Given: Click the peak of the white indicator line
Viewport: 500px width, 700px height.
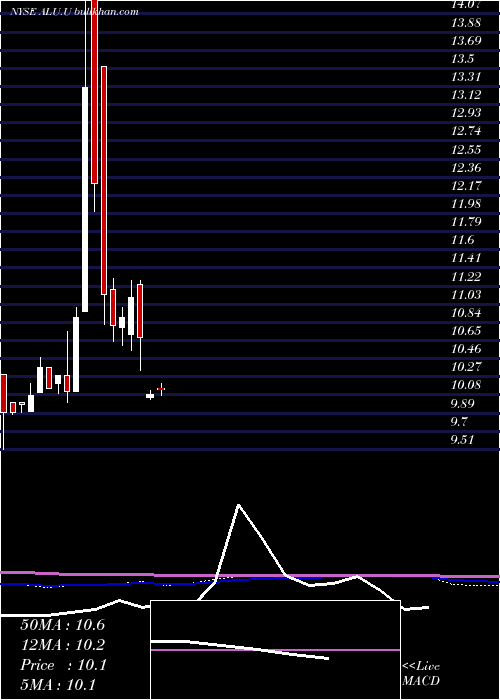Looking at the screenshot, I should 239,505.
